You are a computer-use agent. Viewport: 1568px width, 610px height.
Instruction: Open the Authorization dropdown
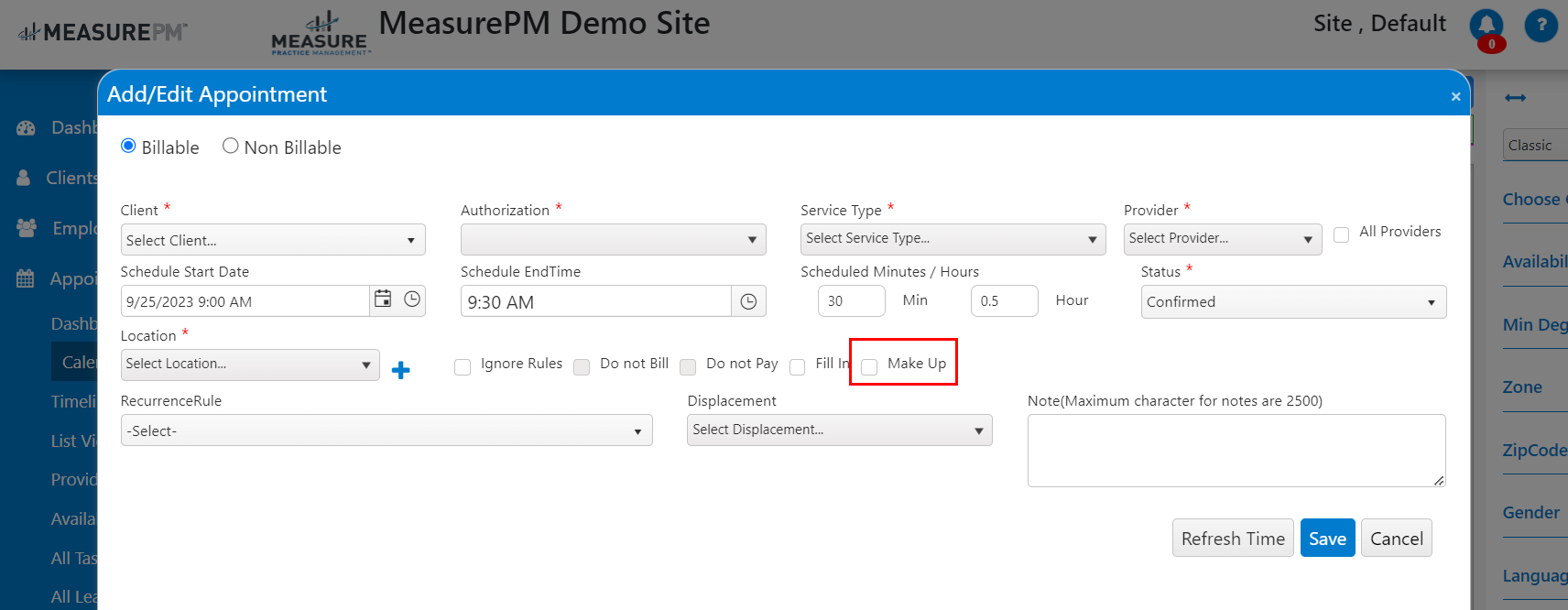[614, 240]
